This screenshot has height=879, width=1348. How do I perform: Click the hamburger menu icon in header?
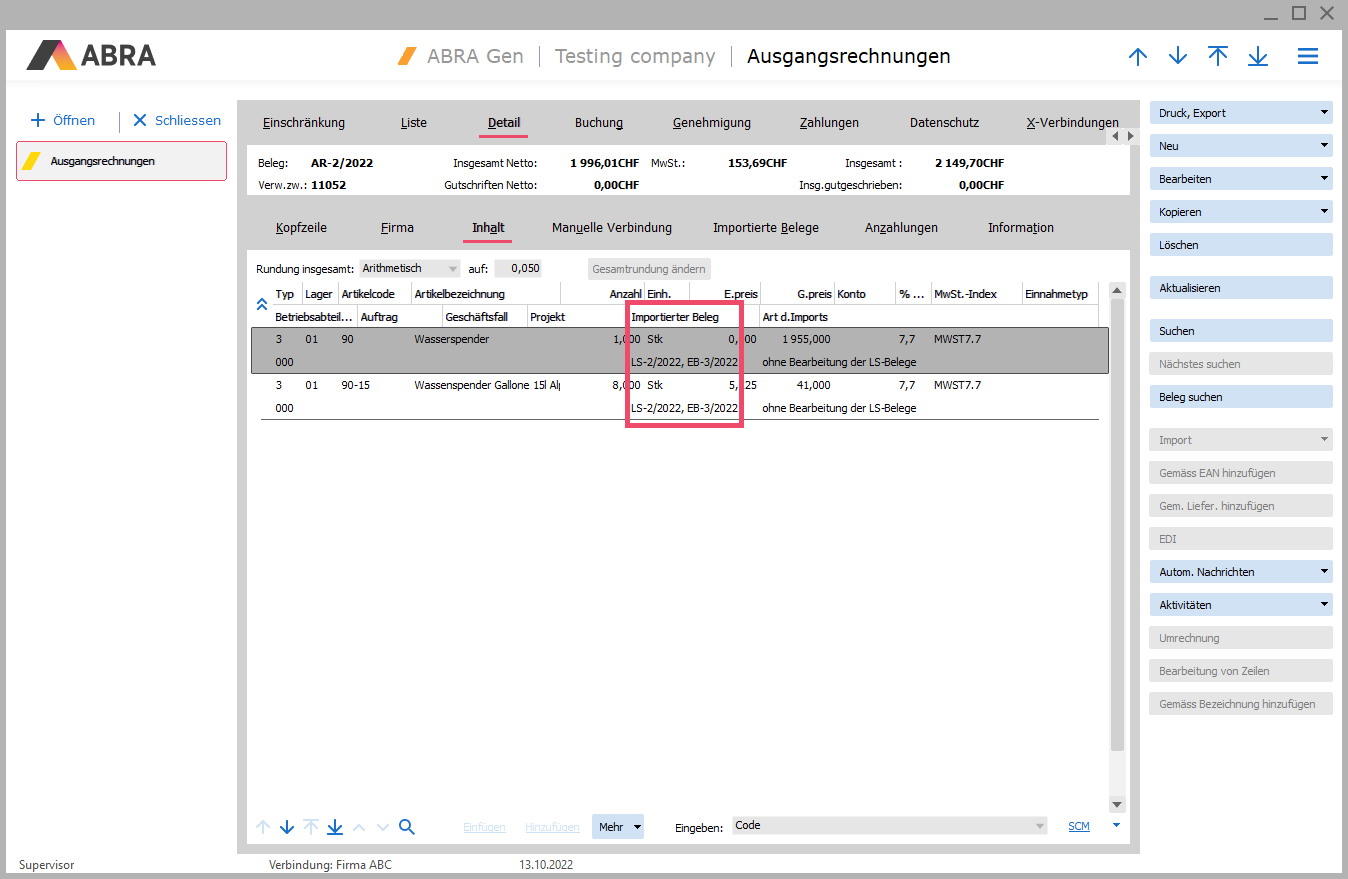[x=1307, y=57]
